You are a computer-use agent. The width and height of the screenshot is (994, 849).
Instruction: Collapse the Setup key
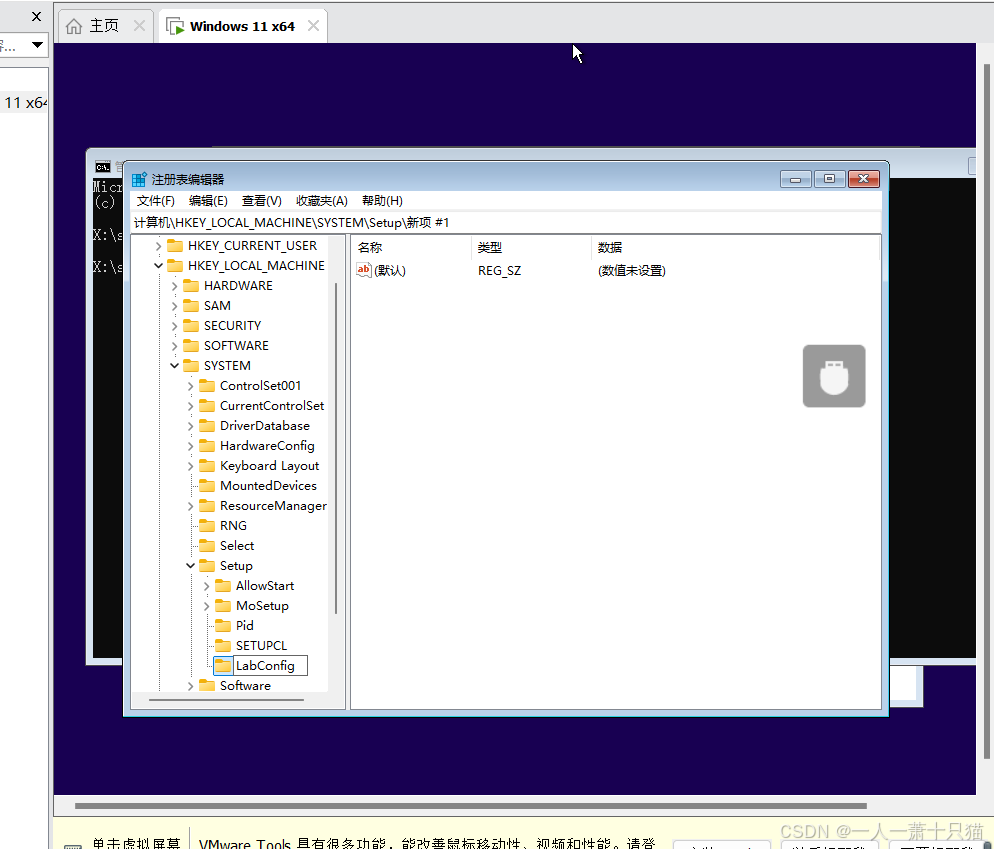tap(190, 566)
